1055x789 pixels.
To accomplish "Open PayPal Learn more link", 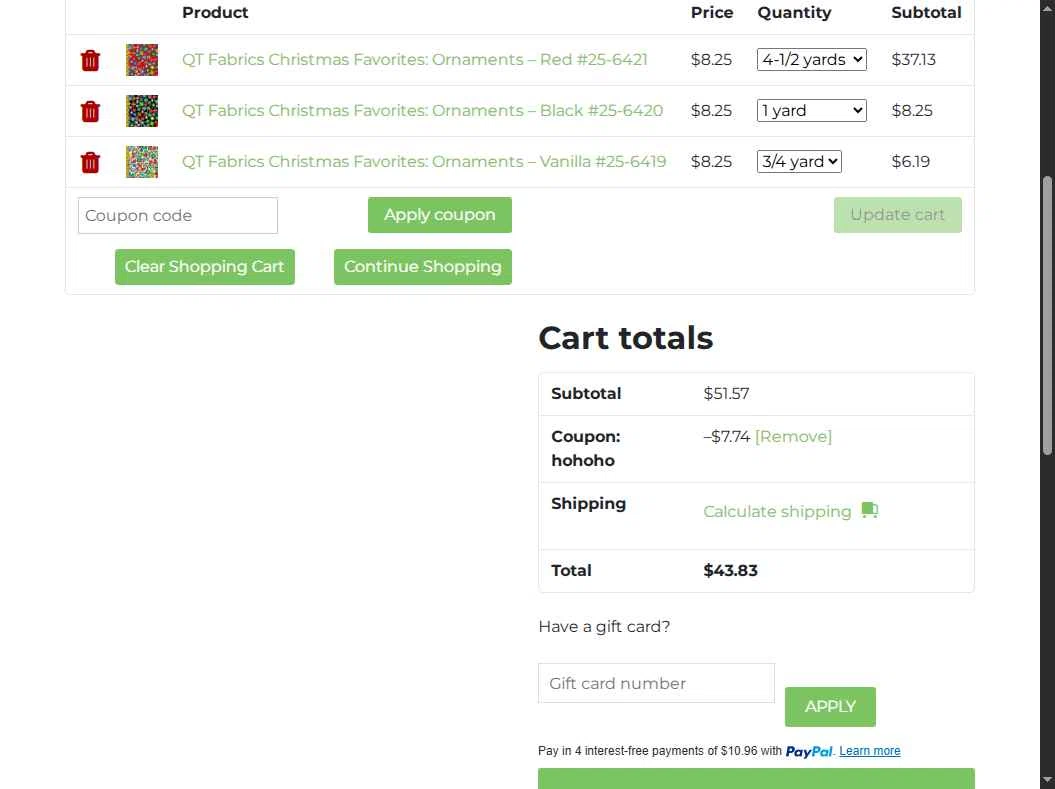I will [869, 751].
